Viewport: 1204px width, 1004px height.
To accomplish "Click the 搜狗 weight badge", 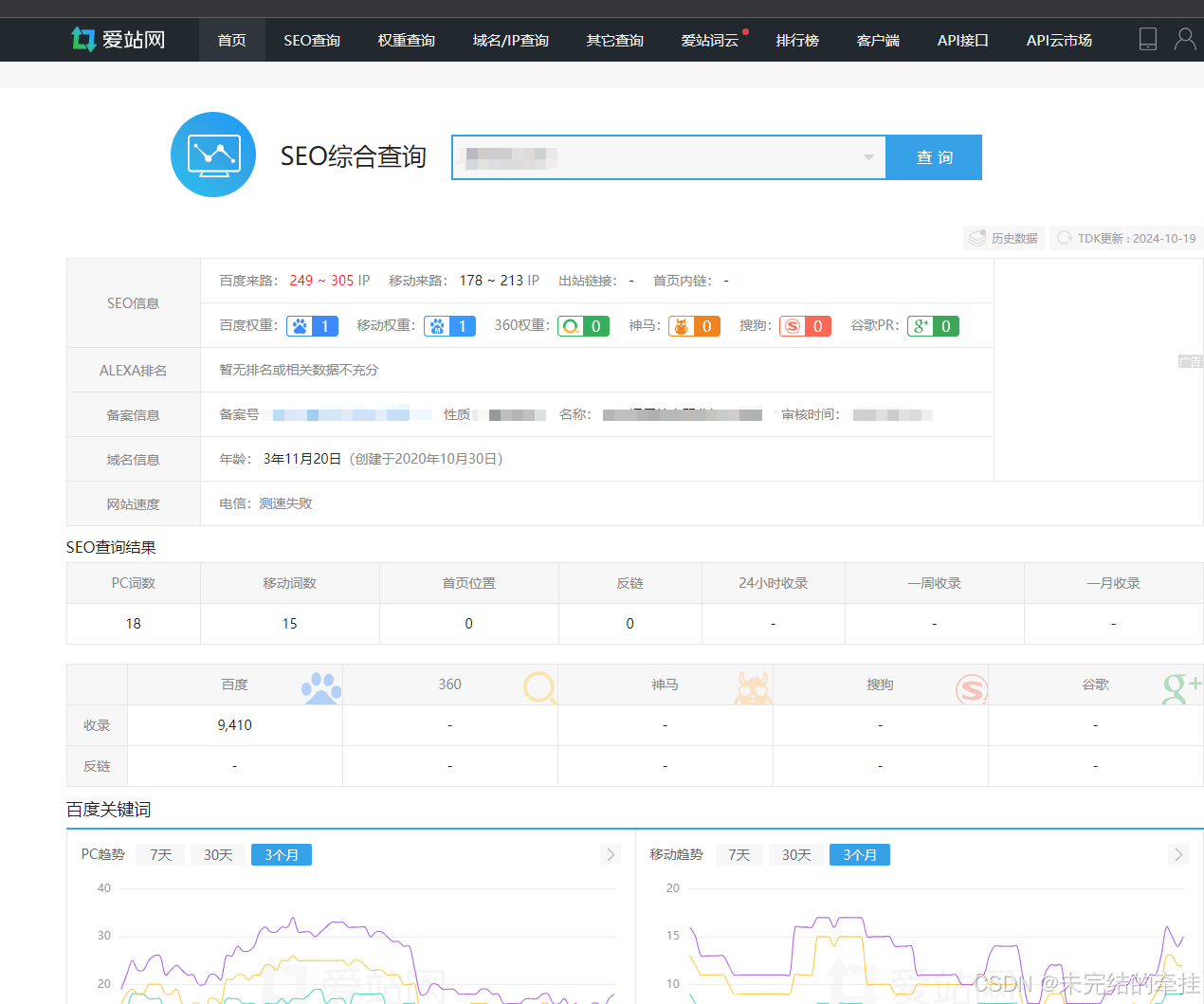I will pos(805,326).
